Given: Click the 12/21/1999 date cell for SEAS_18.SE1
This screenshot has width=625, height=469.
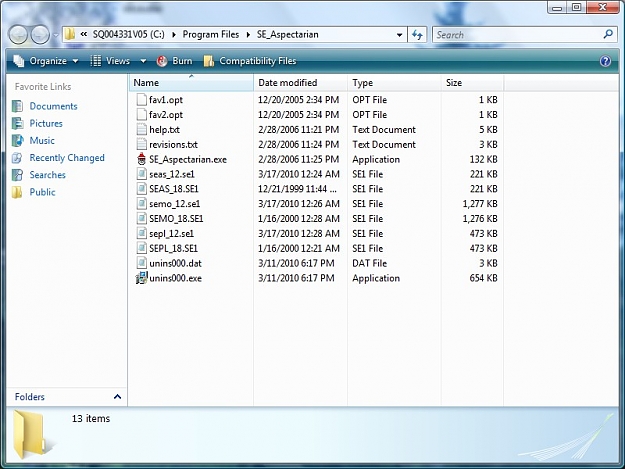Looking at the screenshot, I should (297, 189).
